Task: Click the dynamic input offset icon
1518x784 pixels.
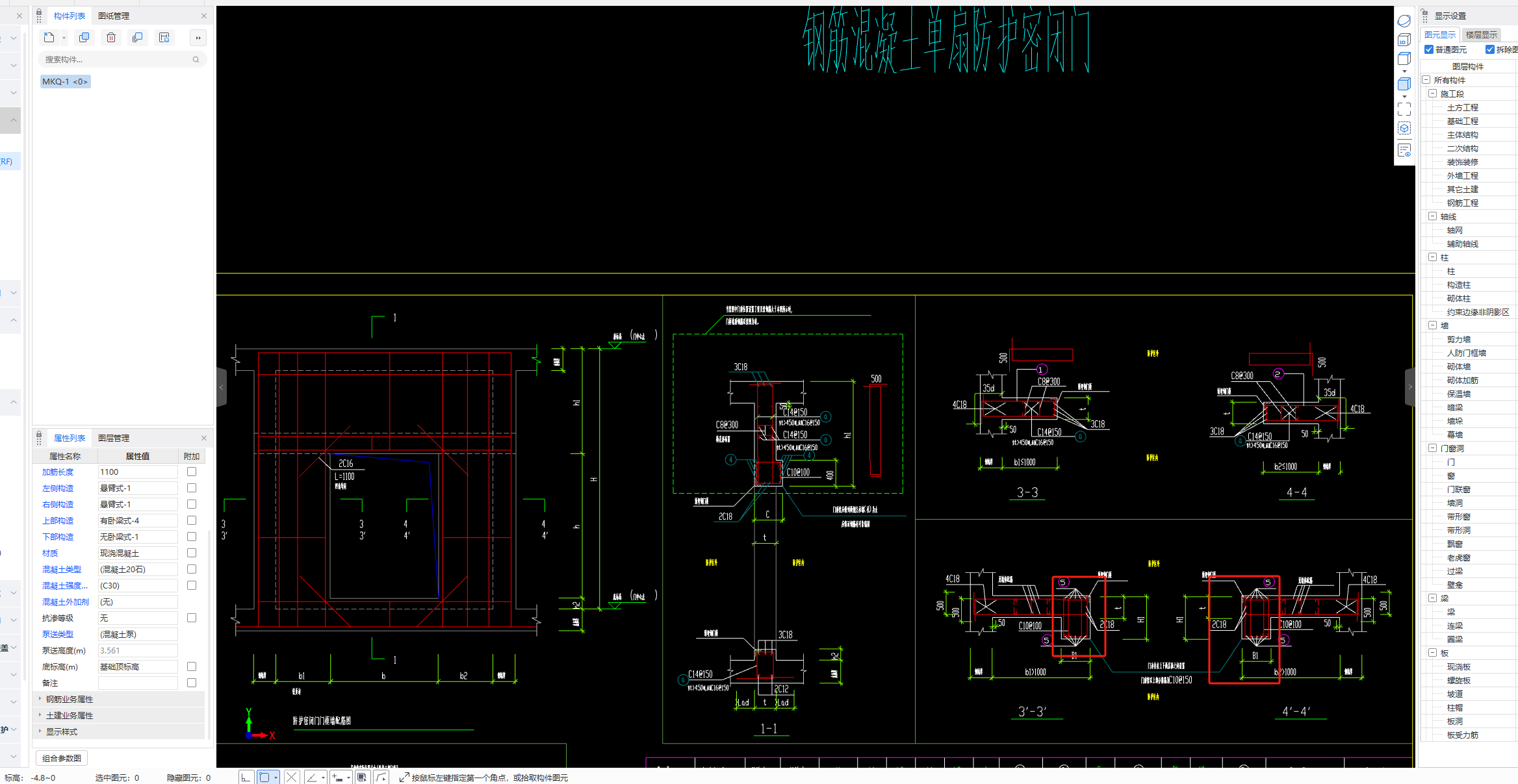Action: pos(337,778)
